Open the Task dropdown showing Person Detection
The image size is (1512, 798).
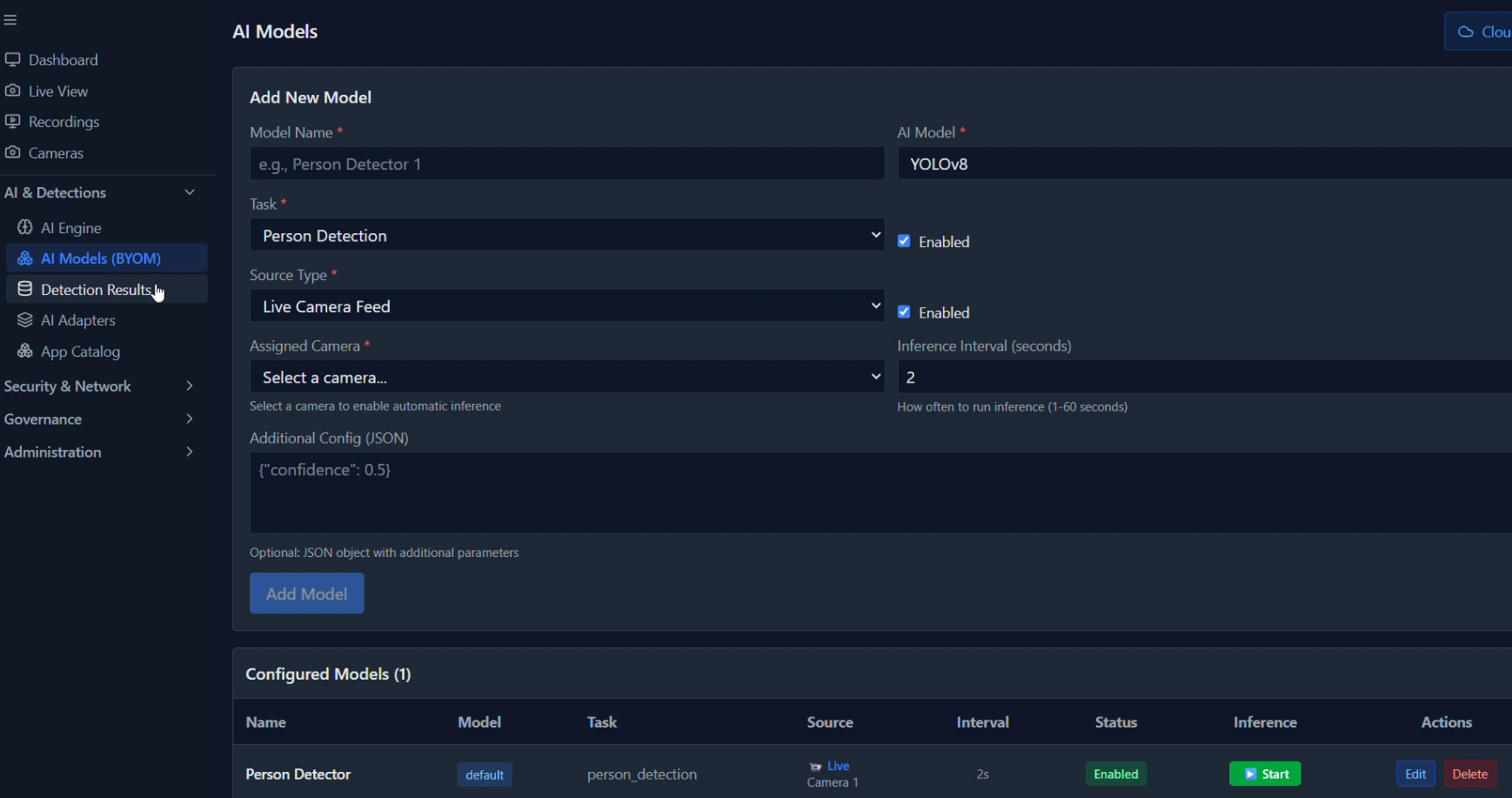567,235
